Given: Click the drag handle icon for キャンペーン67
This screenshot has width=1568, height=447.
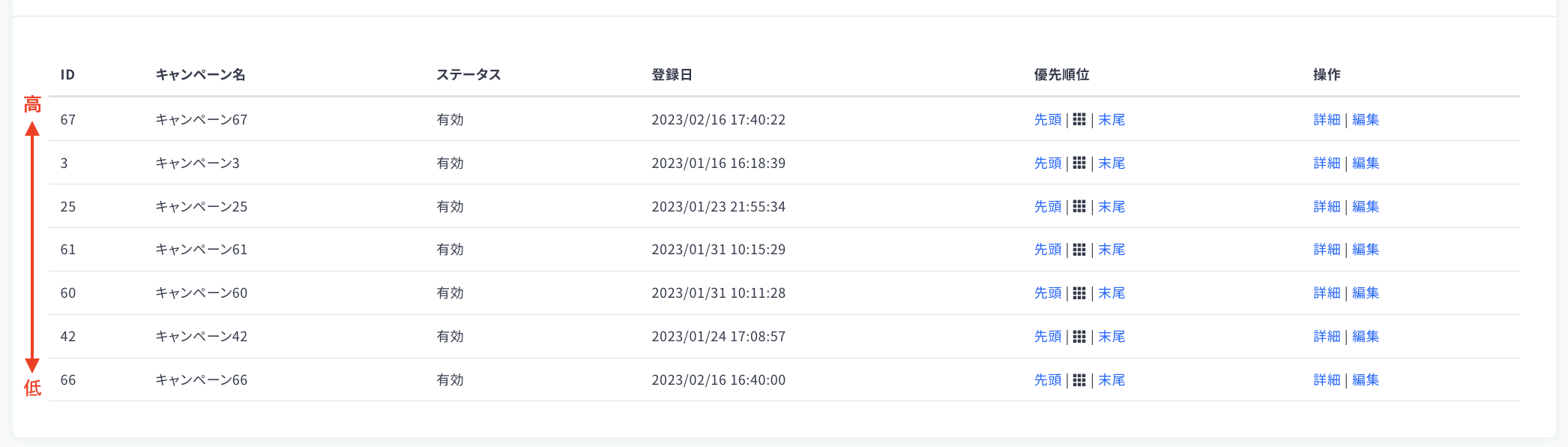Looking at the screenshot, I should pyautogui.click(x=1079, y=119).
